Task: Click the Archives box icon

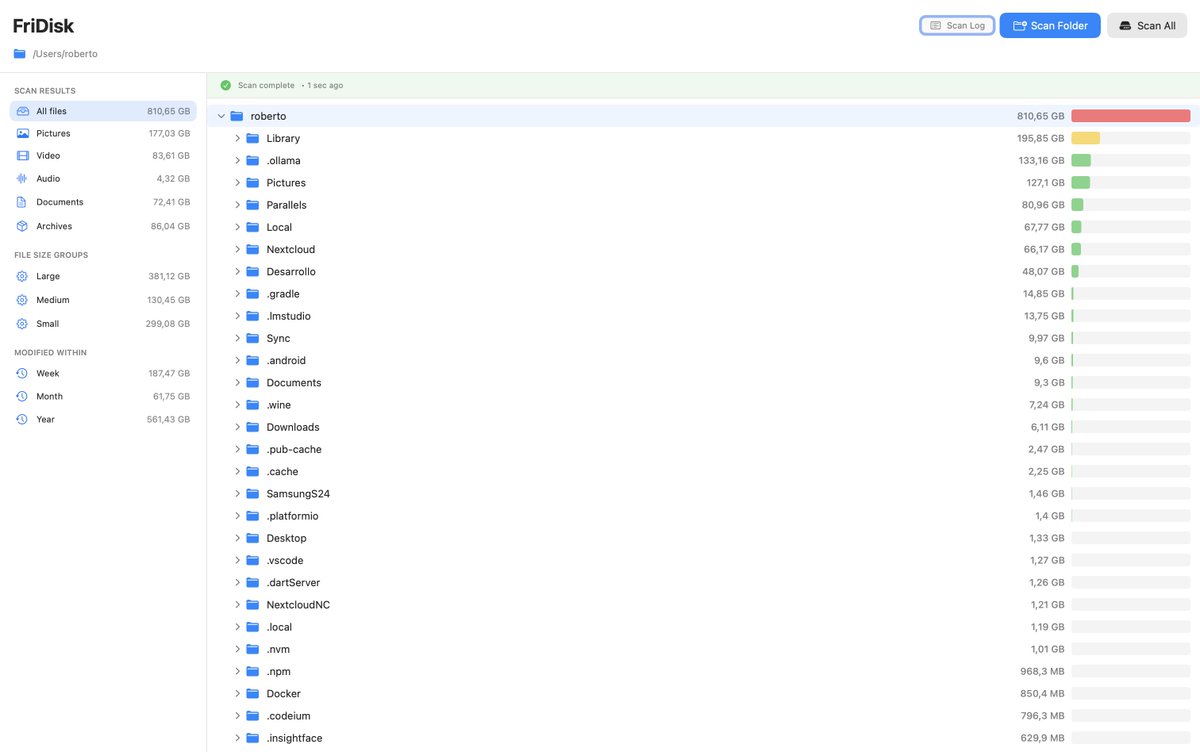Action: point(22,226)
